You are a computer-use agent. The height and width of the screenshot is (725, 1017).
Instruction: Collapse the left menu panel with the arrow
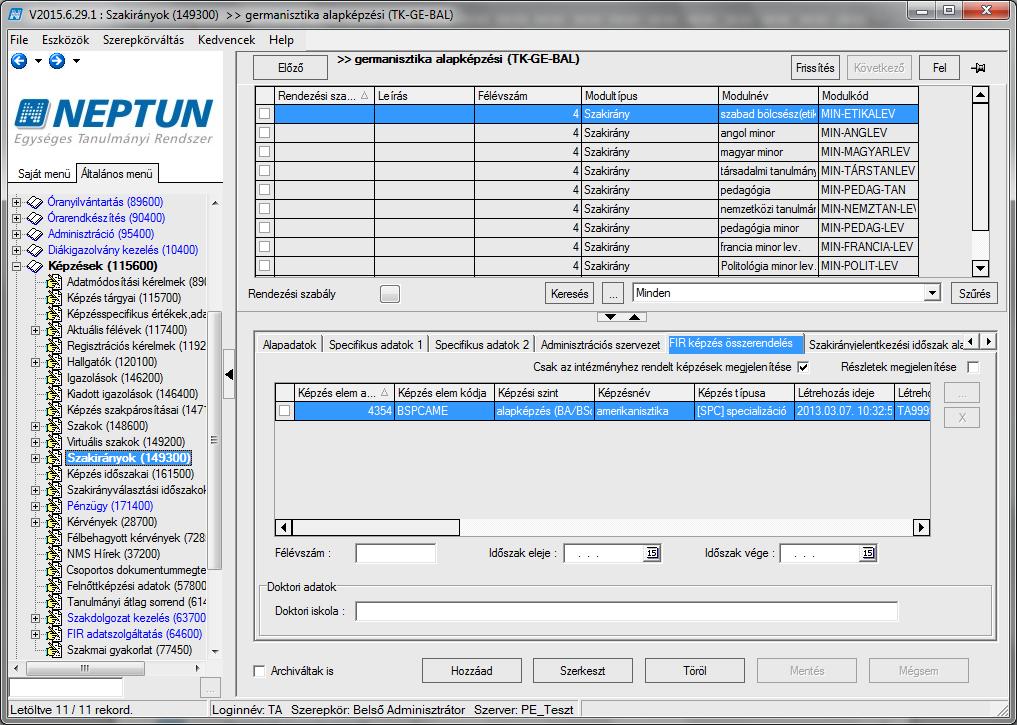point(229,374)
